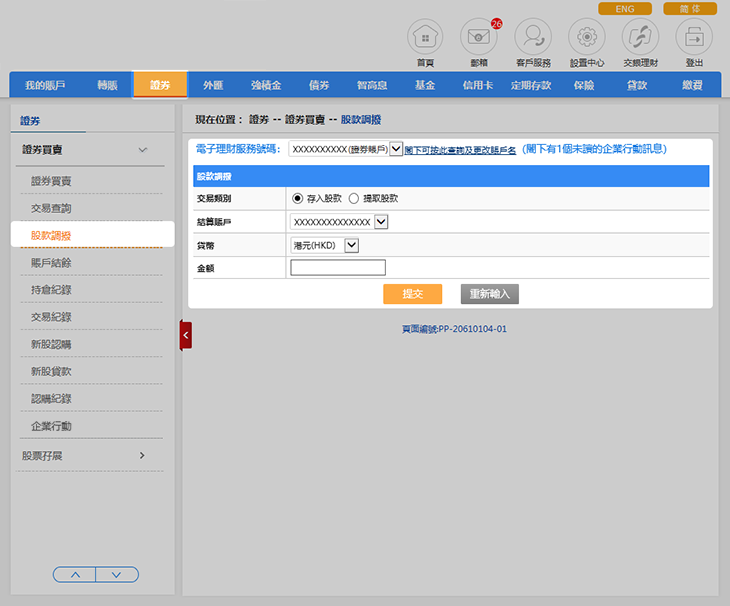Click the 客戶服務 customer service icon

533,38
